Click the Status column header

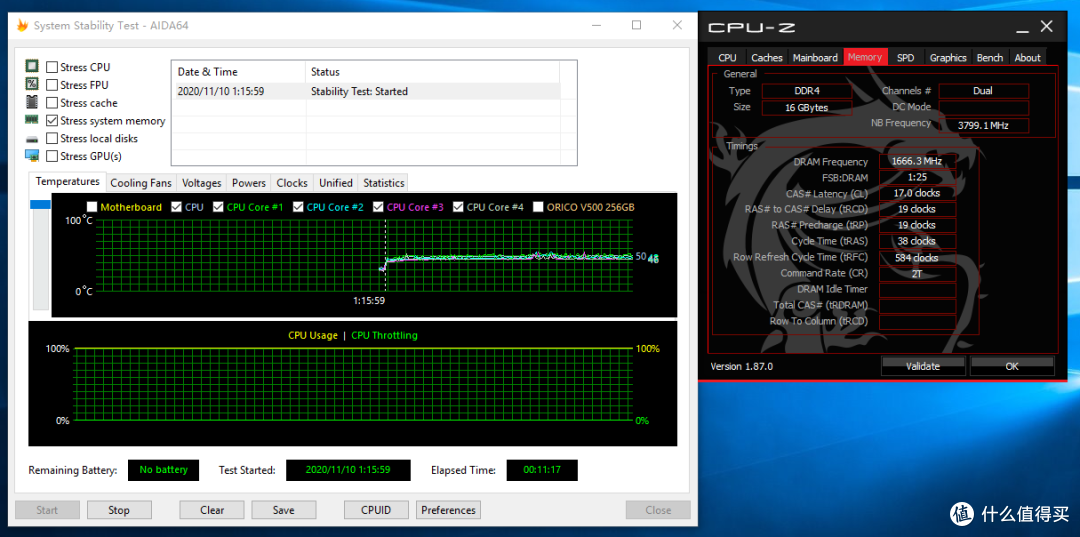tap(432, 72)
